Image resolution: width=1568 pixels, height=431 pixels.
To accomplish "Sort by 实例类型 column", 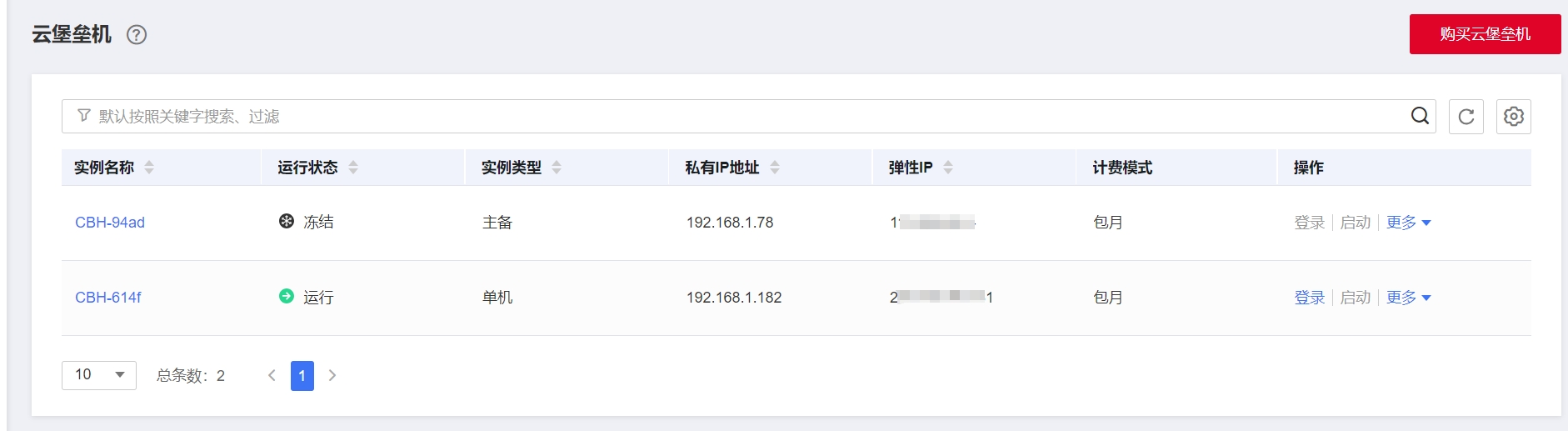I will (x=557, y=168).
